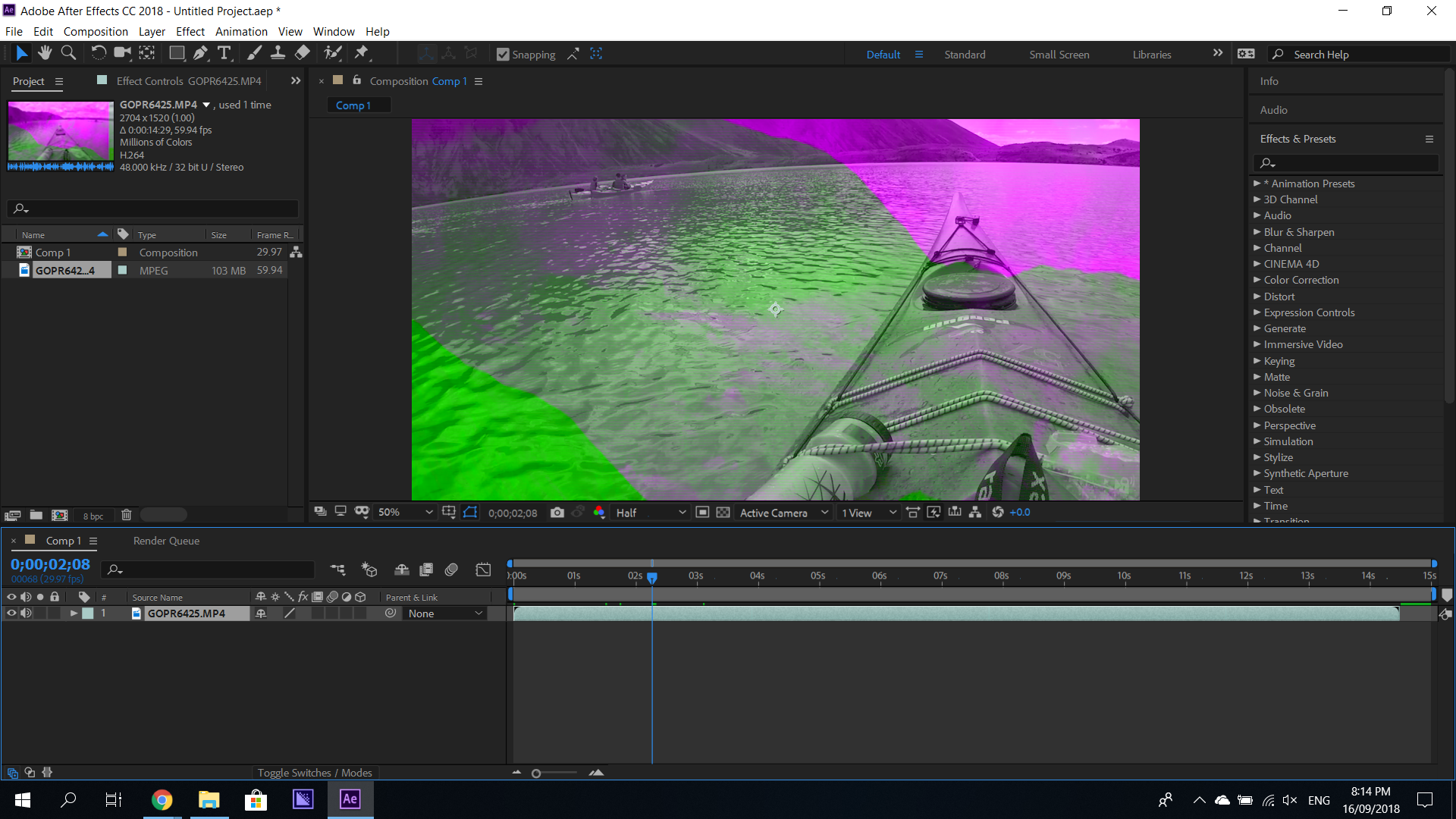Open the Composition Mini-Flowchart icon in timeline
Screen dimensions: 1456x819
coord(338,570)
